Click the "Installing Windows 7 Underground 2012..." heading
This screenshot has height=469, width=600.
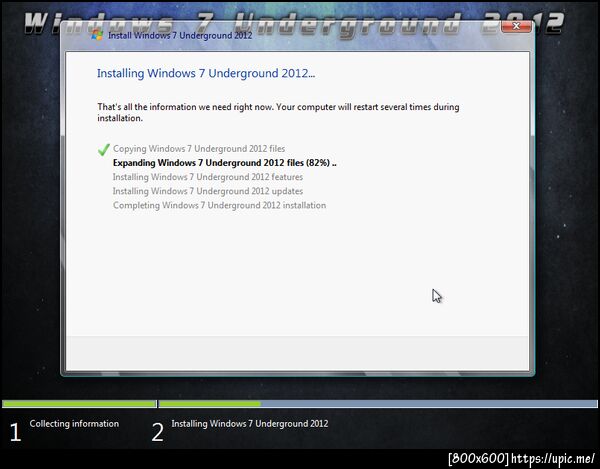click(x=206, y=73)
